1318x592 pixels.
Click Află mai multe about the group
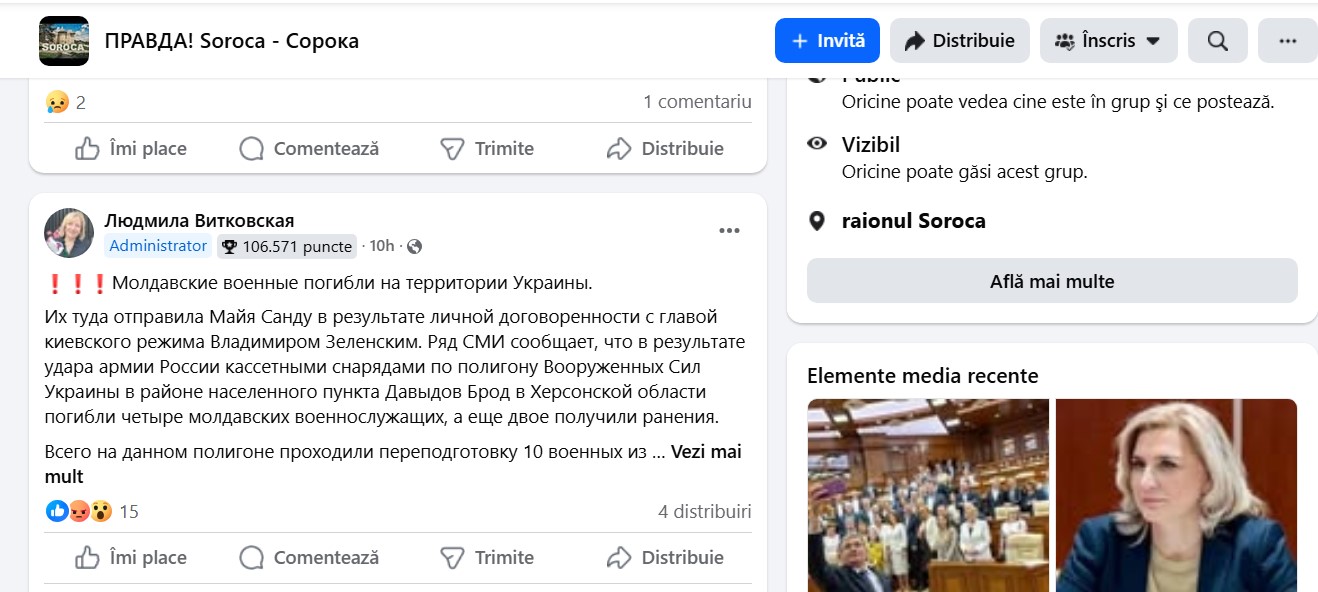pyautogui.click(x=1052, y=281)
